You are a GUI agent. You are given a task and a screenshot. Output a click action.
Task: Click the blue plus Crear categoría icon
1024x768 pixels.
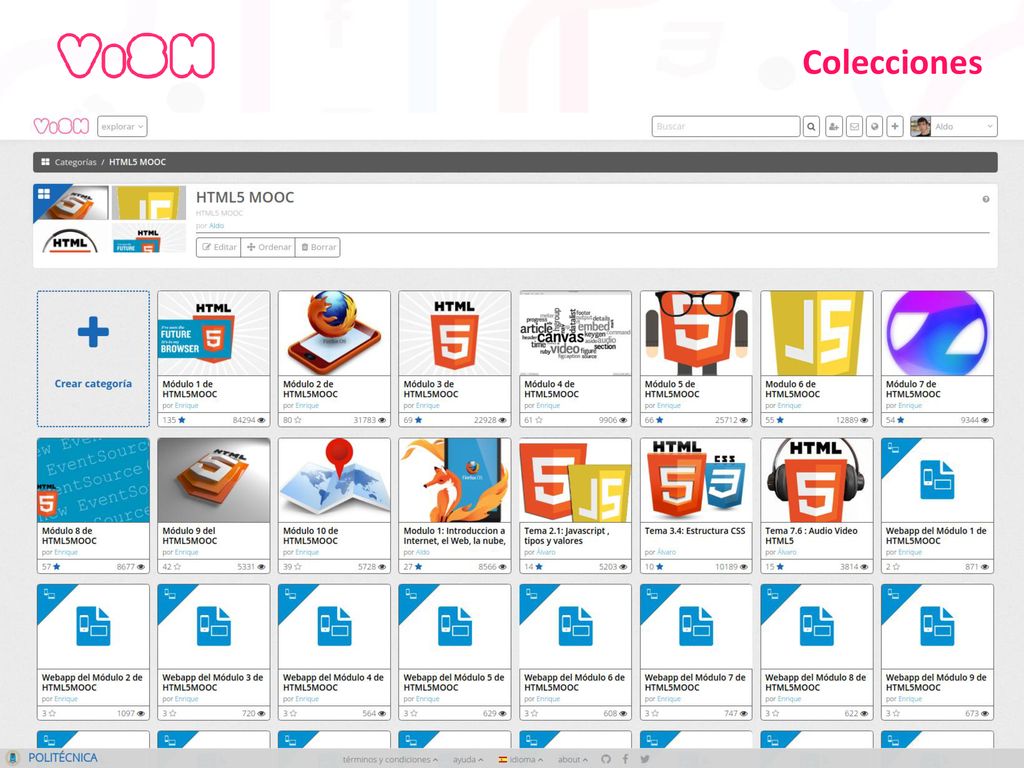[x=93, y=332]
